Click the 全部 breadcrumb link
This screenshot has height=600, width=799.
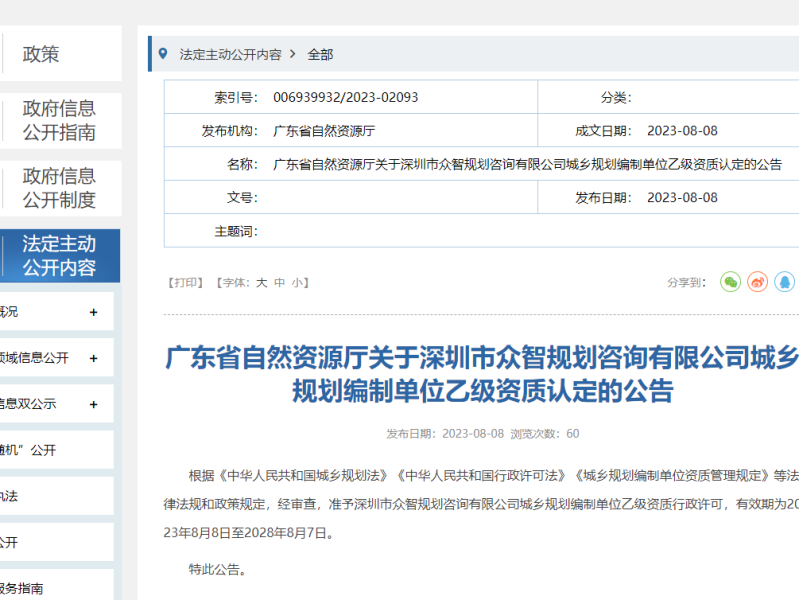(320, 55)
